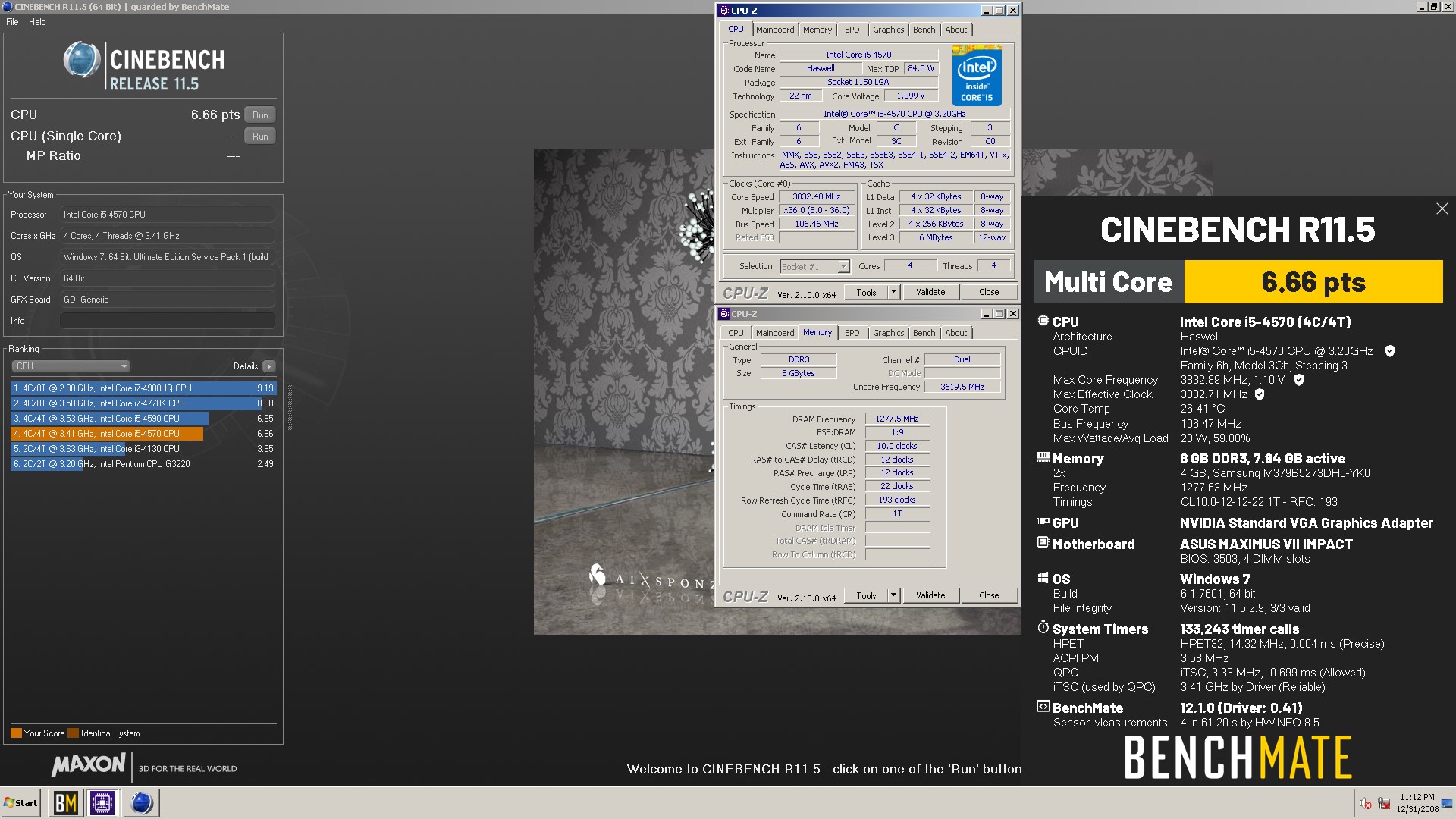This screenshot has width=1456, height=819.
Task: Open the Details arrow in Ranking panel
Action: point(269,366)
